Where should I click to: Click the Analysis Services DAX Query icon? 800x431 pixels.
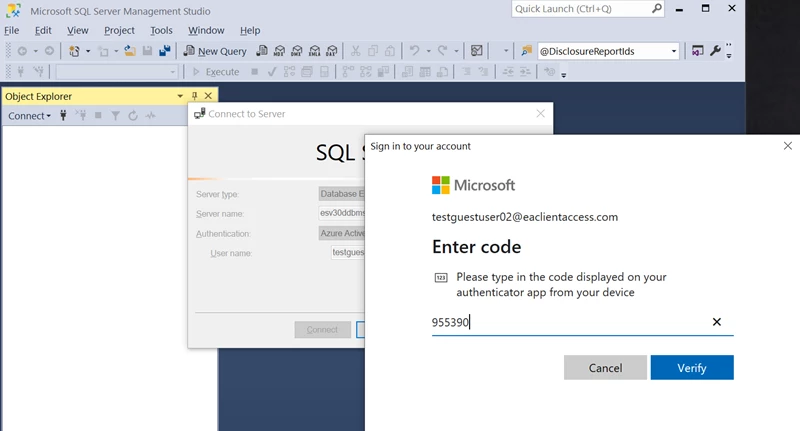(x=332, y=51)
